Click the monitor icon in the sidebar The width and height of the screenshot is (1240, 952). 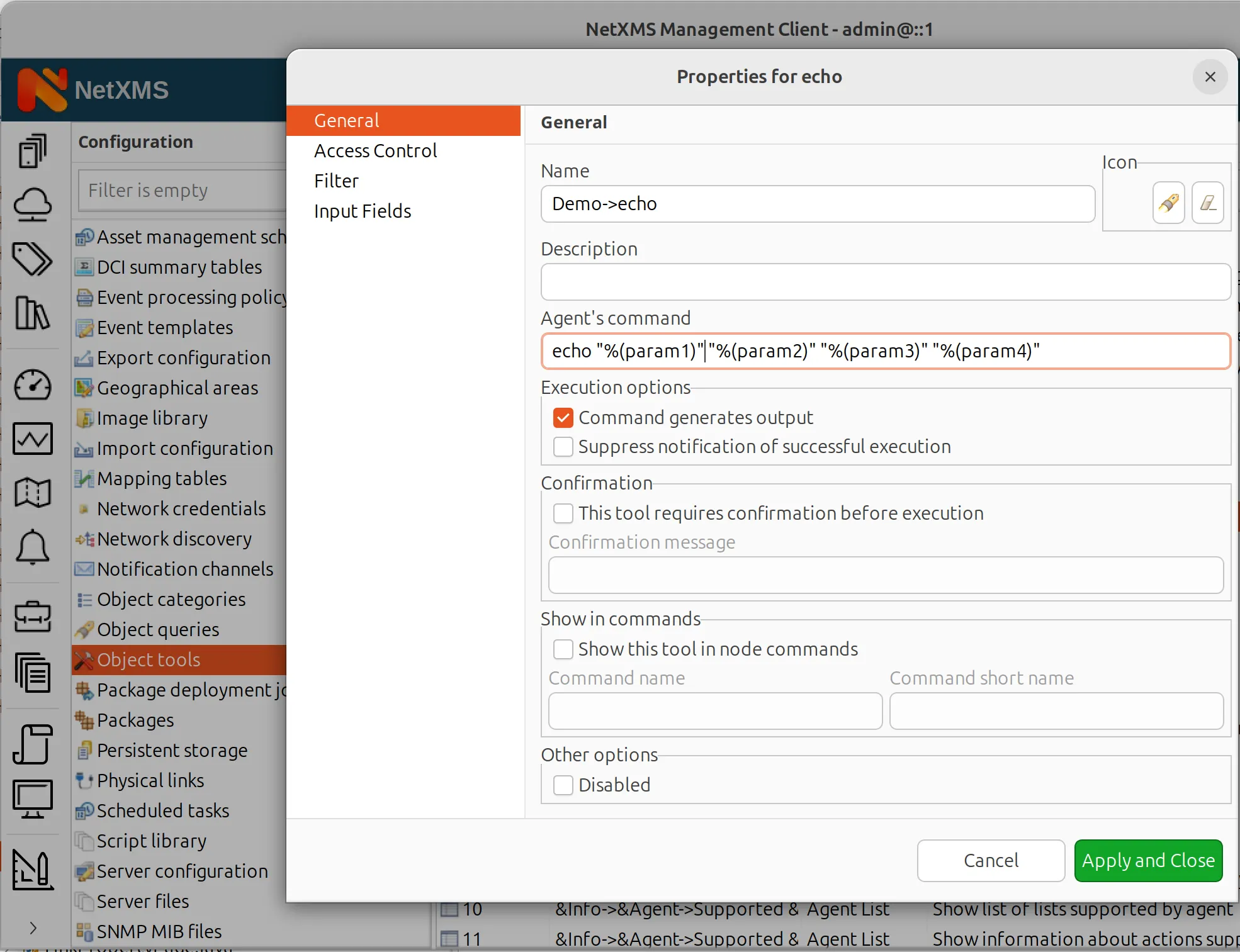pyautogui.click(x=32, y=798)
